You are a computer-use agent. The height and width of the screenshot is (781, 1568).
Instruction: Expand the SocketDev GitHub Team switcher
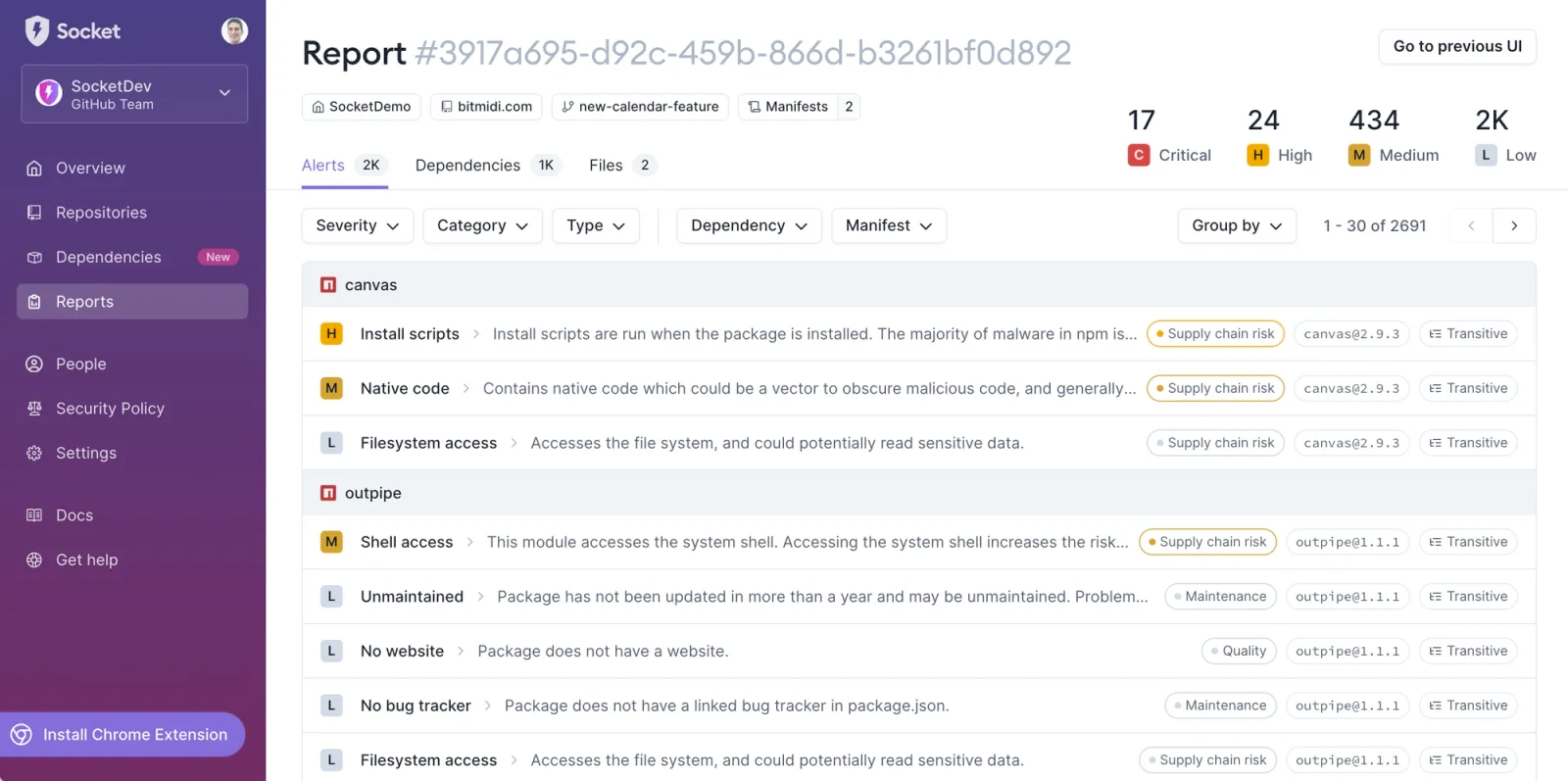pos(134,94)
